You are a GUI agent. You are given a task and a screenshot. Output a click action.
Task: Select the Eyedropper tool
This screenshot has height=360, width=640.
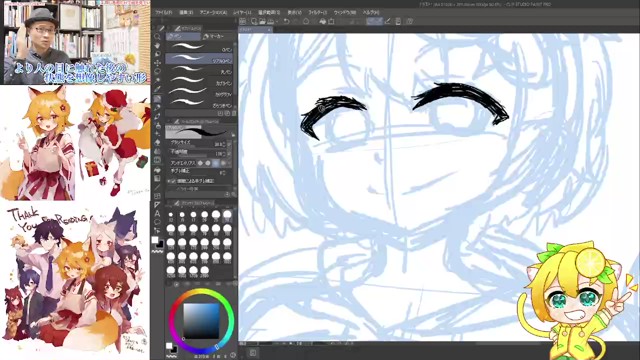coord(158,89)
